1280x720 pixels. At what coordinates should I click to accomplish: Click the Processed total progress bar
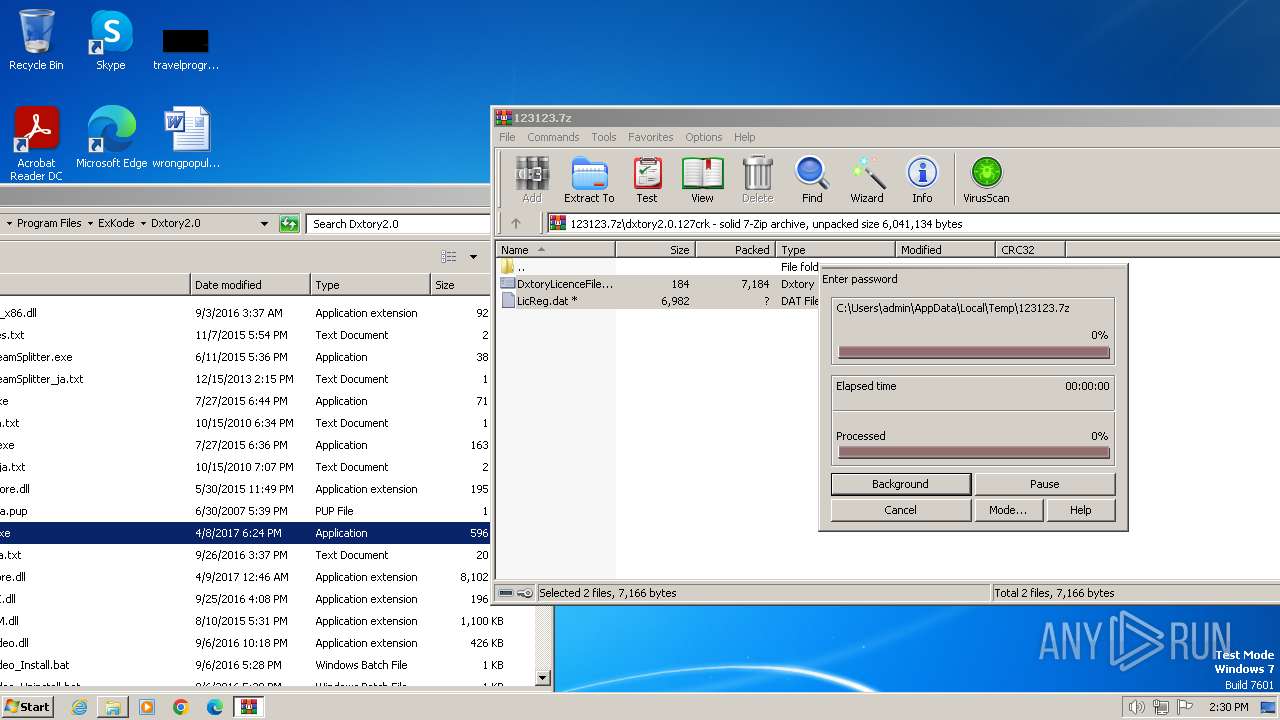coord(974,453)
